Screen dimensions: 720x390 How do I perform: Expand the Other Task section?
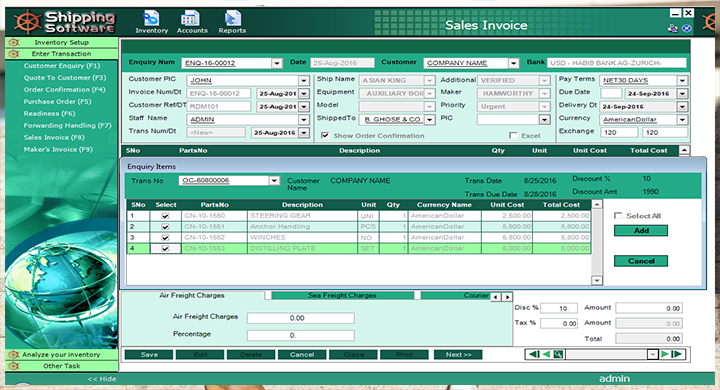point(62,366)
